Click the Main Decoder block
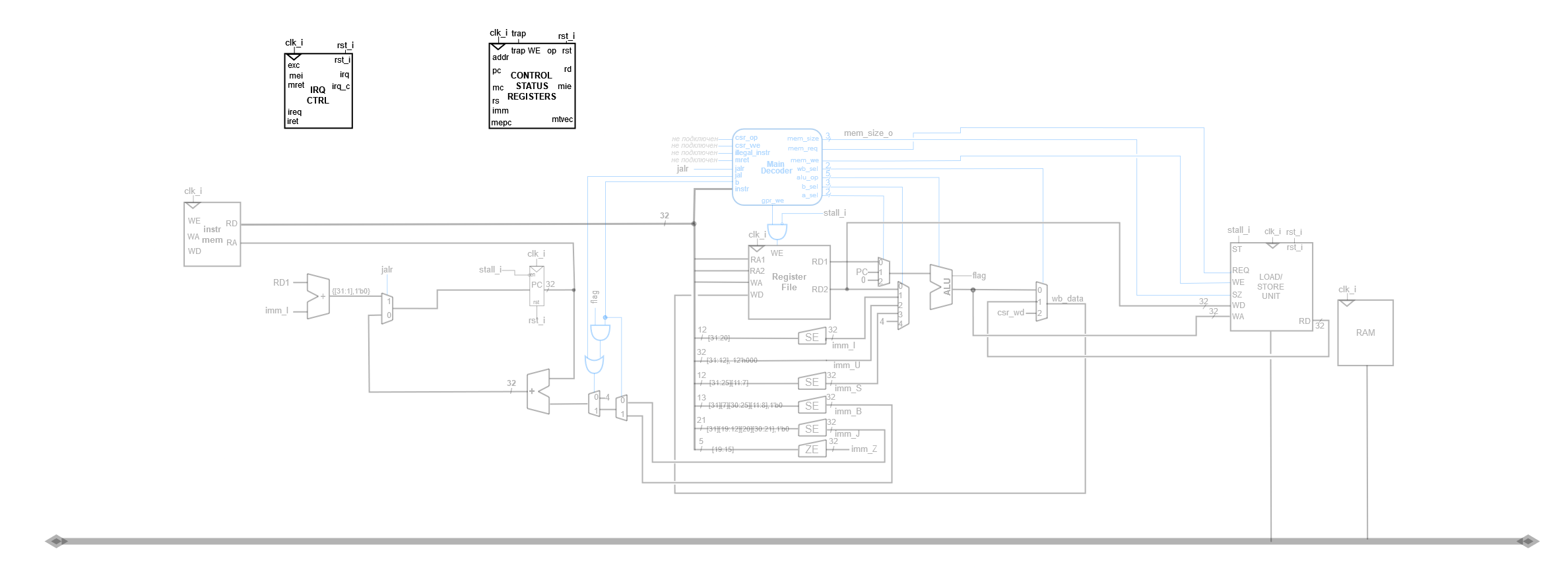Image resolution: width=1568 pixels, height=570 pixels. 777,167
